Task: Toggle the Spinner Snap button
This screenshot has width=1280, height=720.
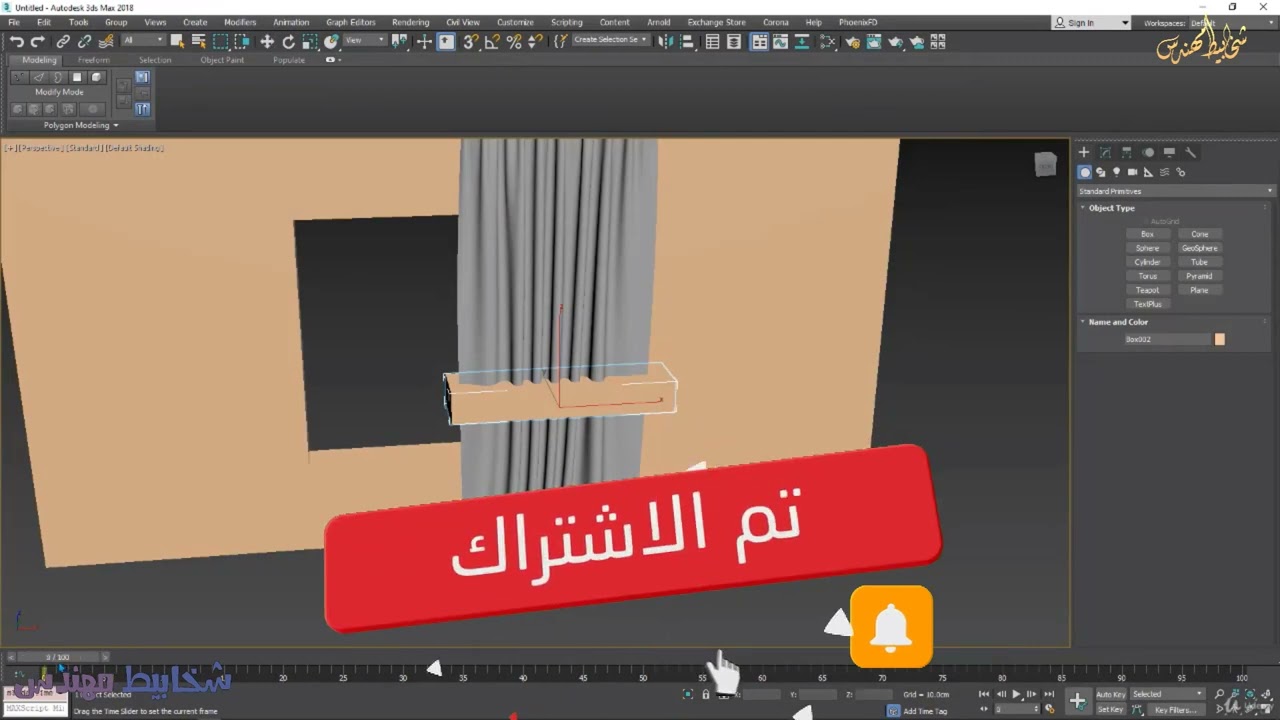Action: [535, 41]
